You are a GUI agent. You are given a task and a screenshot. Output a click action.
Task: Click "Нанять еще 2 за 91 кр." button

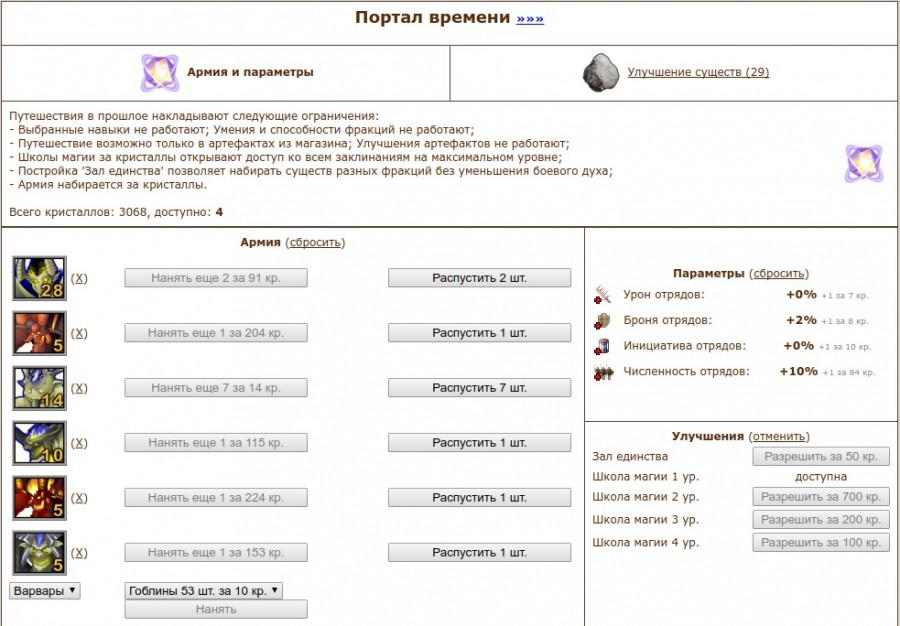216,278
